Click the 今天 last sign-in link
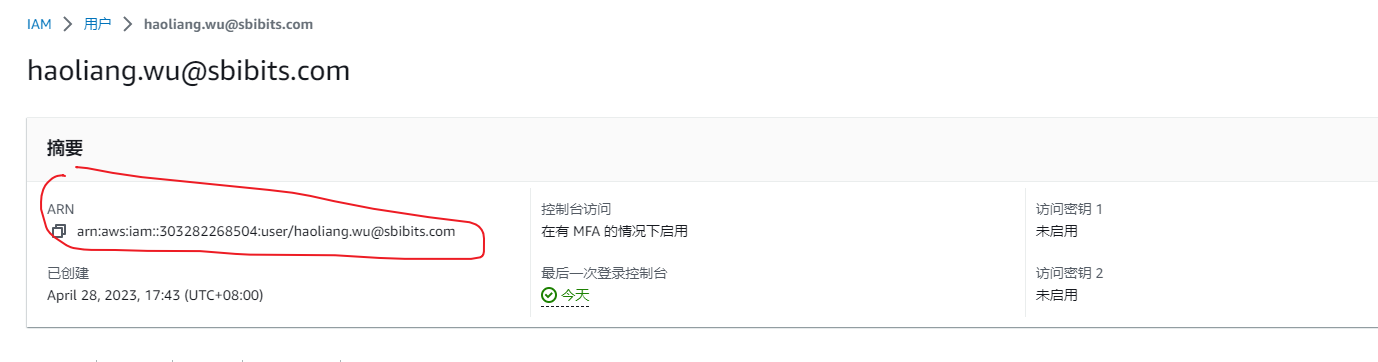 coord(575,295)
